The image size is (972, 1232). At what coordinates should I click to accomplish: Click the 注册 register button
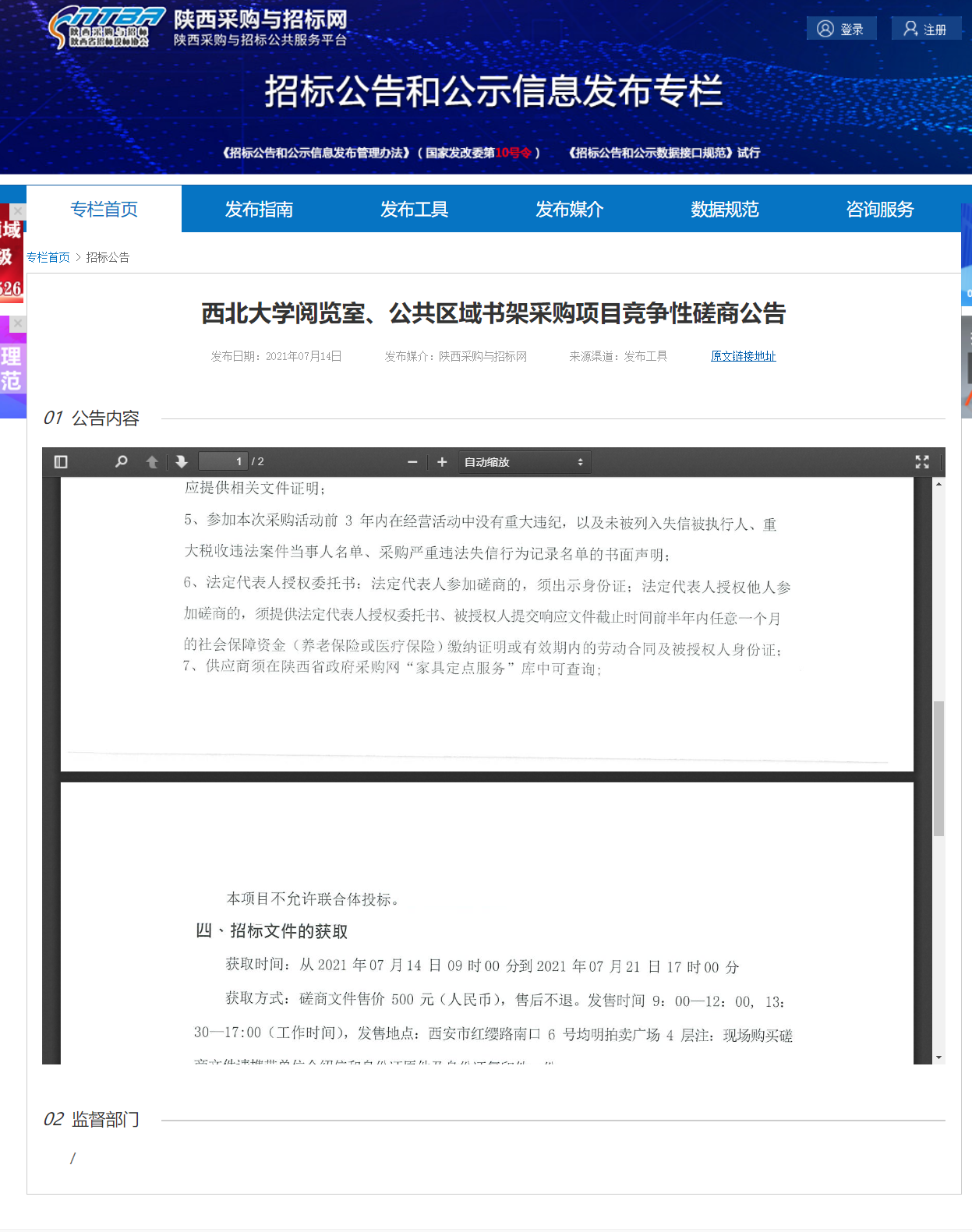pos(925,29)
